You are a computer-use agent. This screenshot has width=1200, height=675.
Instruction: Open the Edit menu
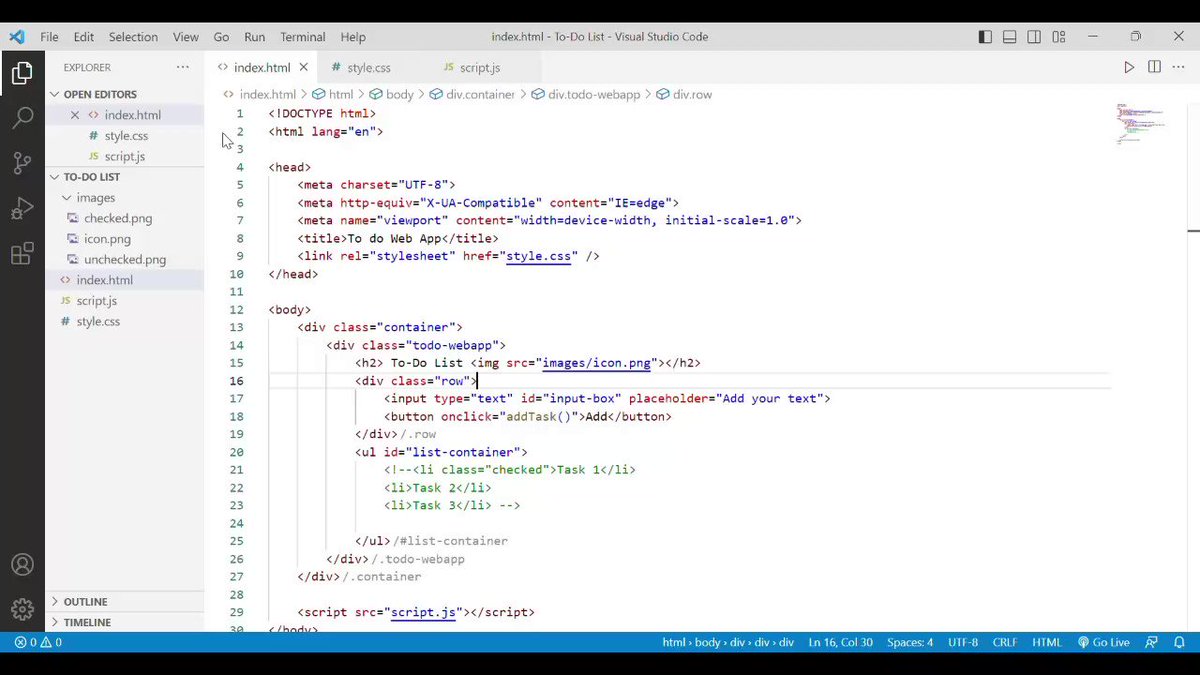84,37
